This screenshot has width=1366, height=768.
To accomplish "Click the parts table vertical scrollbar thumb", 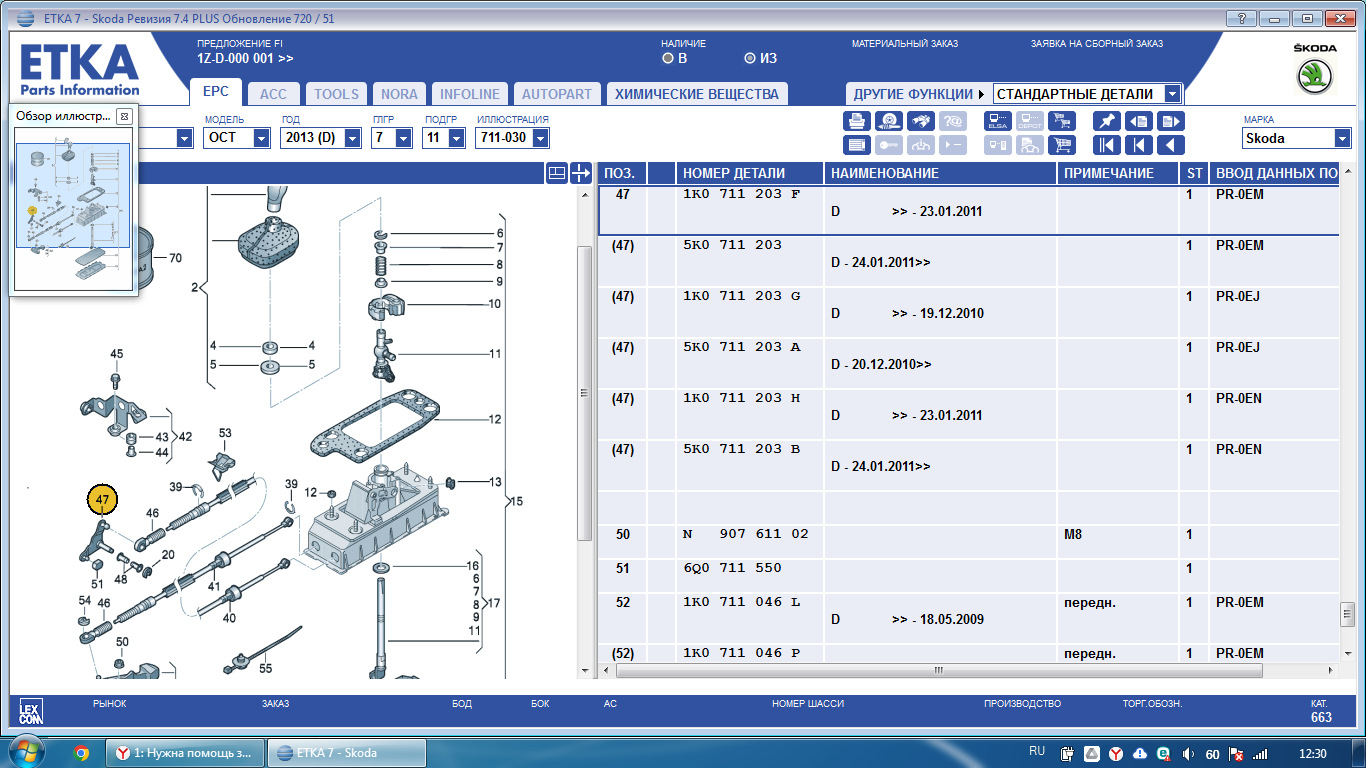I will coord(1346,613).
